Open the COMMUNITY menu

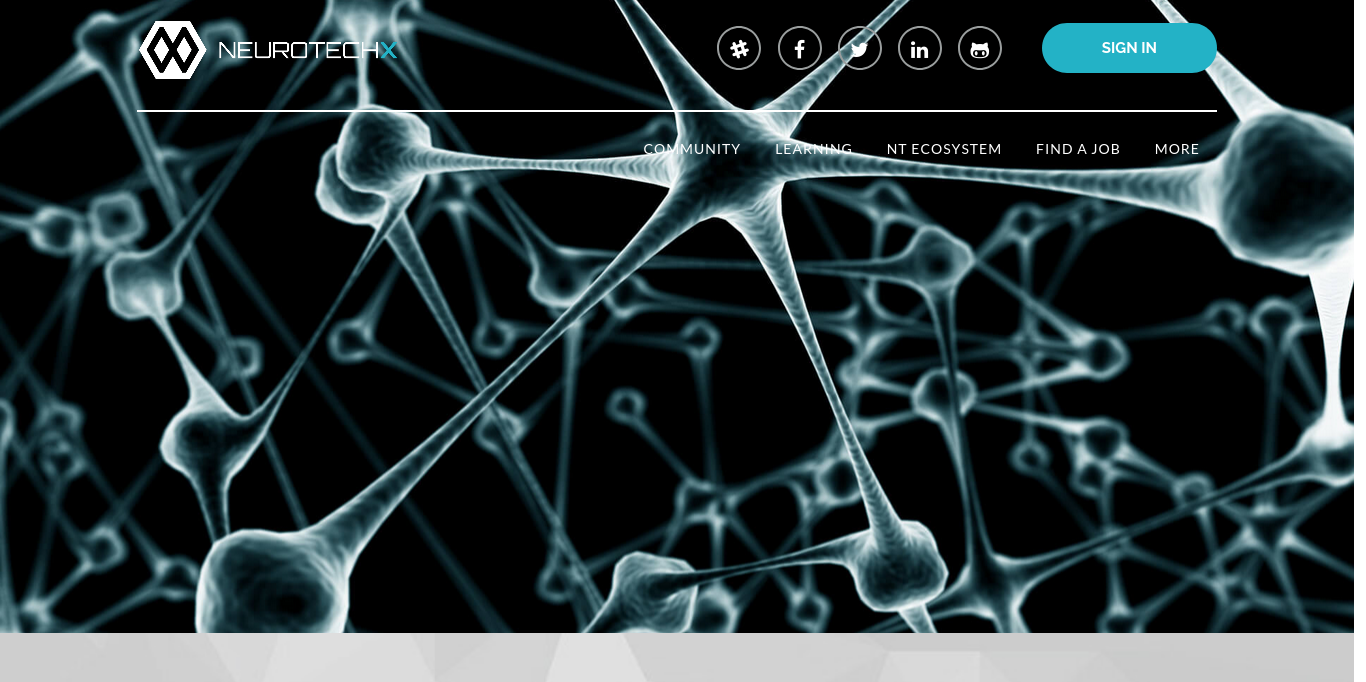(x=692, y=149)
